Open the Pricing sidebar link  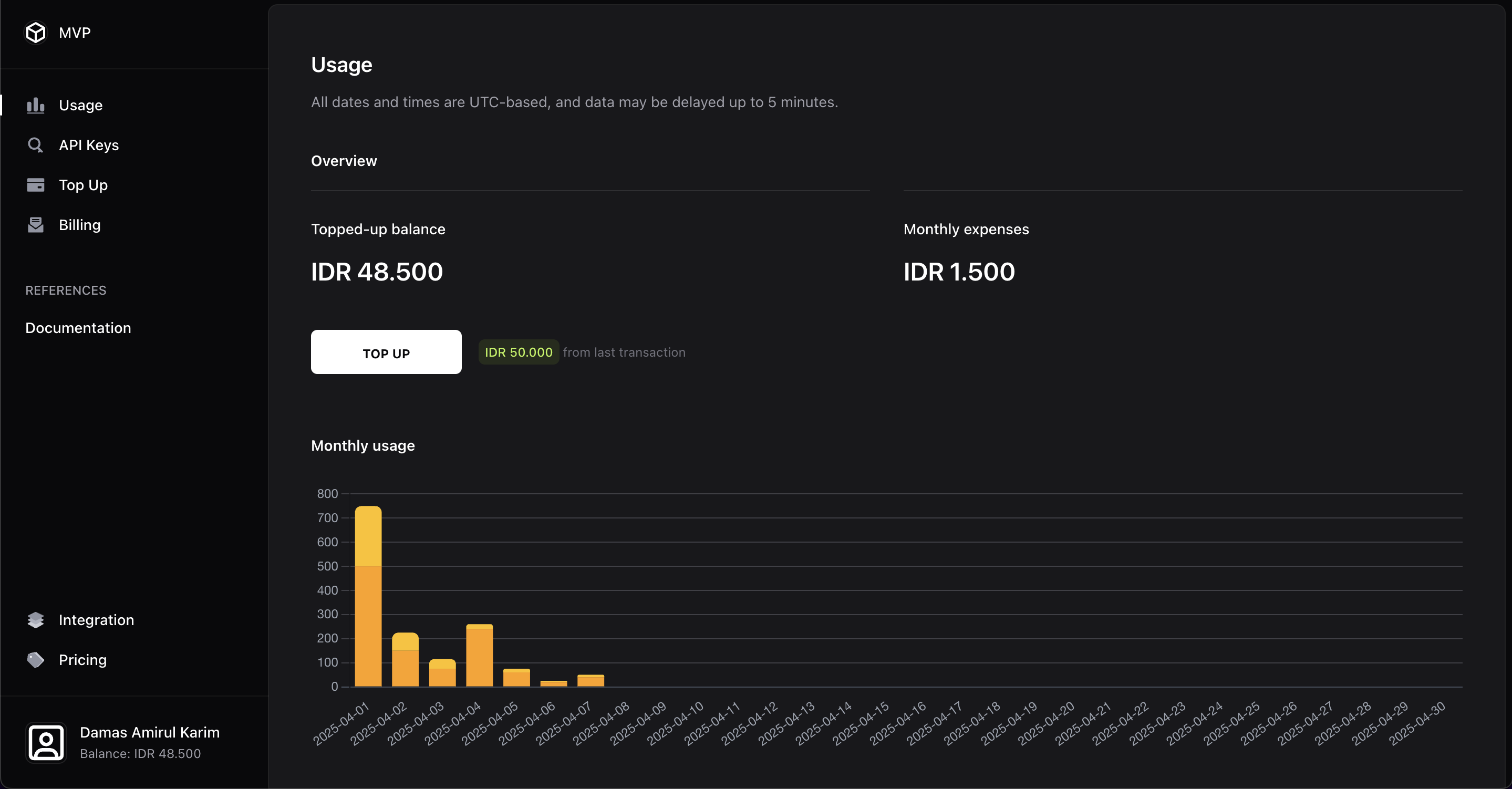[82, 660]
